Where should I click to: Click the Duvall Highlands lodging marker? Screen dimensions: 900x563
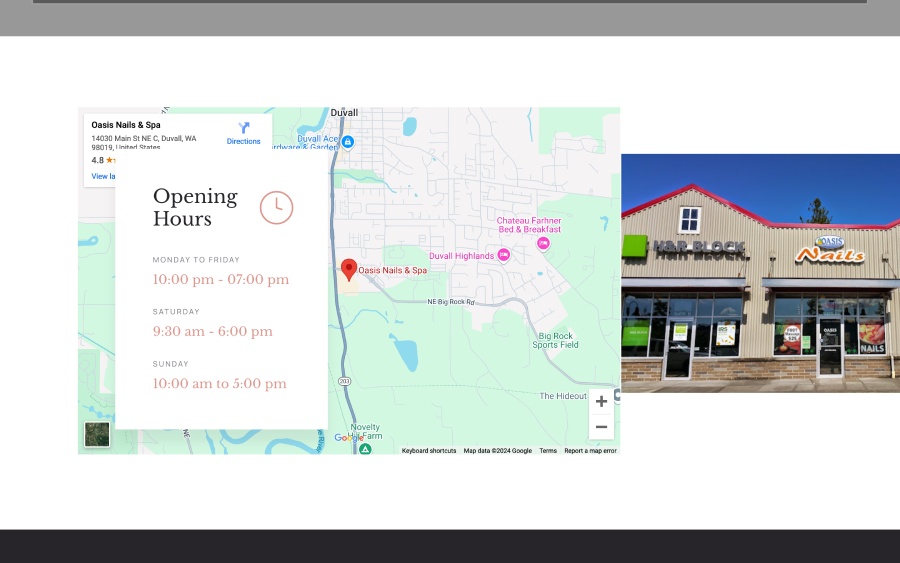click(x=503, y=255)
